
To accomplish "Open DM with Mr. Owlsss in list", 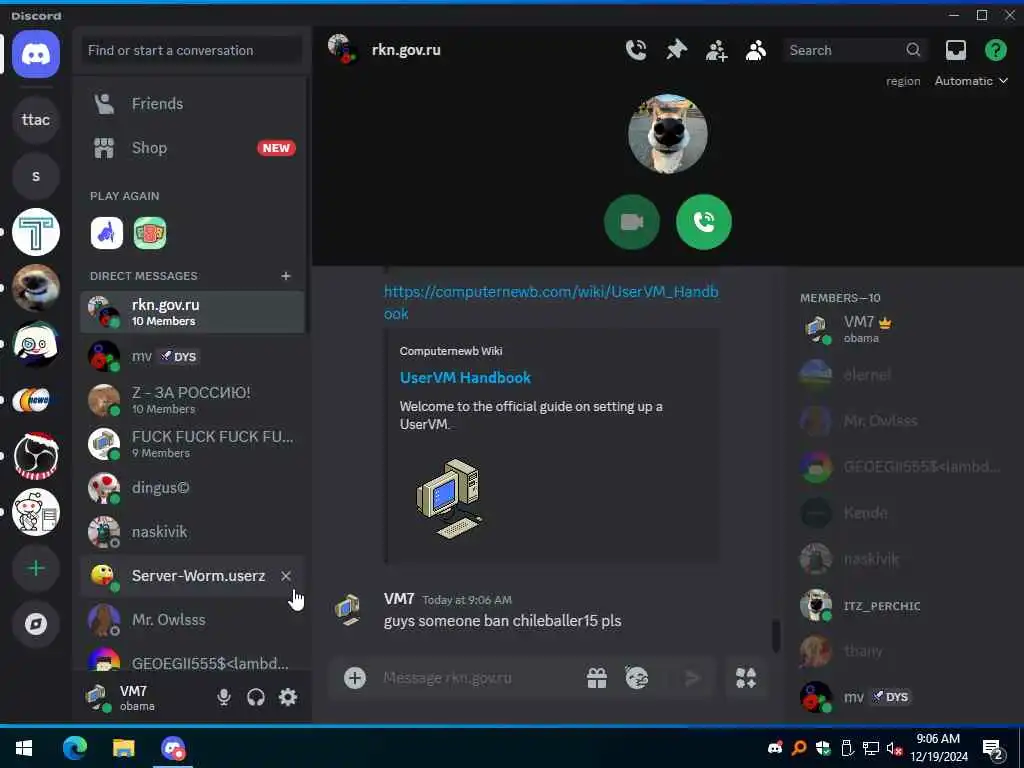I will click(x=193, y=620).
